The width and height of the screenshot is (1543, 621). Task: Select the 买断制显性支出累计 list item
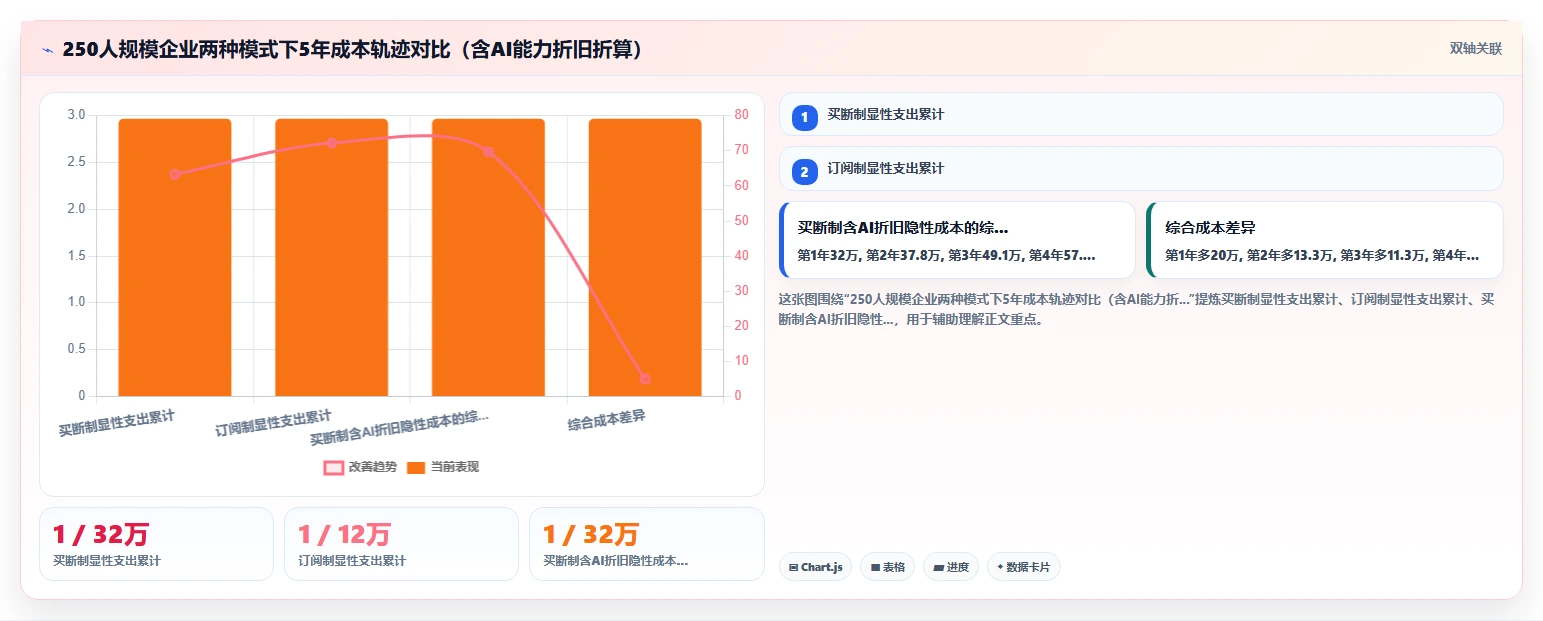pos(1141,114)
